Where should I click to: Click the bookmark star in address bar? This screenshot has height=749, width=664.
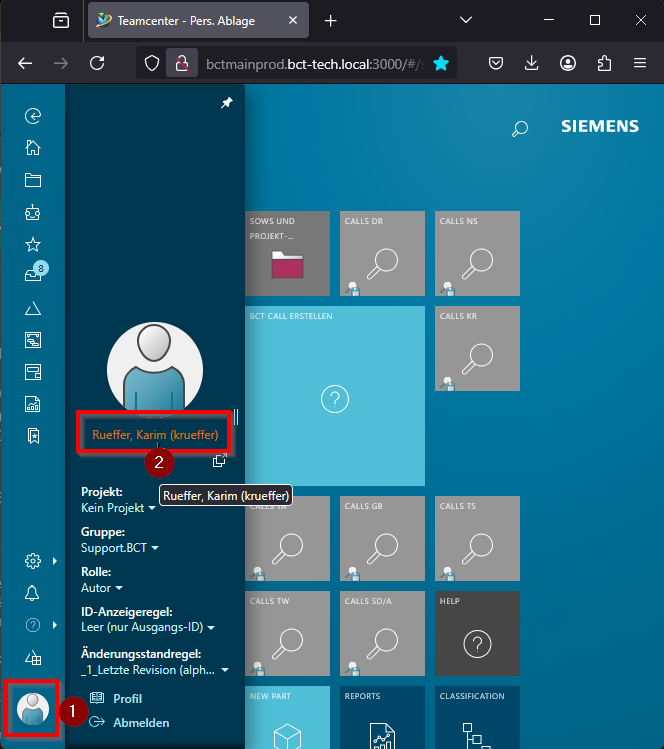tap(441, 63)
